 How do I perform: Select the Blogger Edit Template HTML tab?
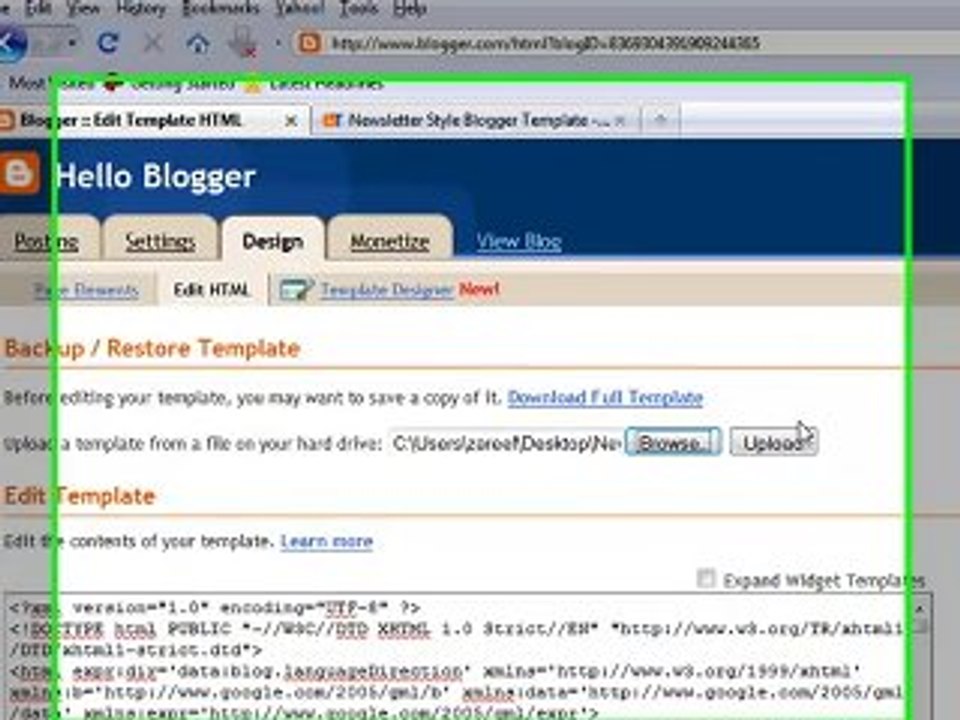point(153,120)
